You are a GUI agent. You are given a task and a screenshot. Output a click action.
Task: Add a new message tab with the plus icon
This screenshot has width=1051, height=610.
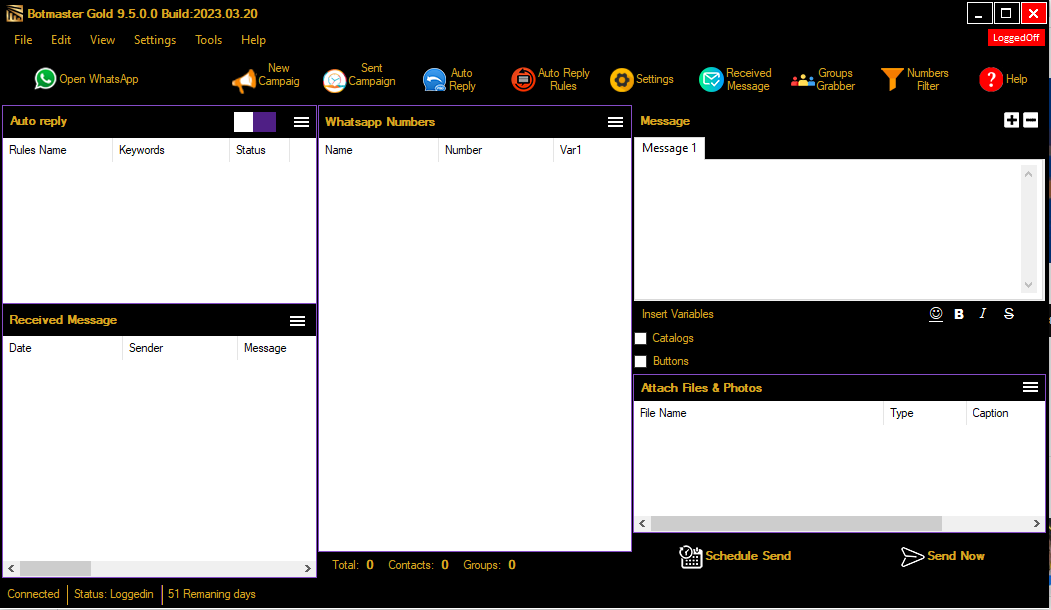click(1011, 120)
